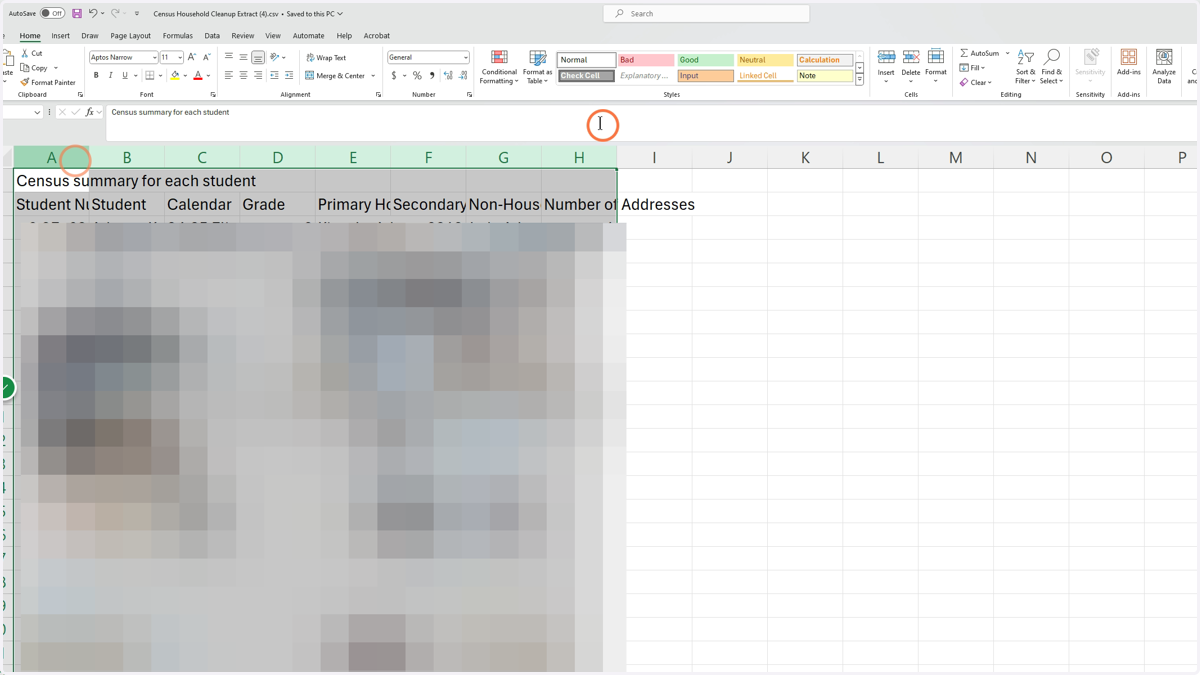Screen dimensions: 1200x675
Task: Open the Name Box dropdown arrow
Action: tap(37, 112)
